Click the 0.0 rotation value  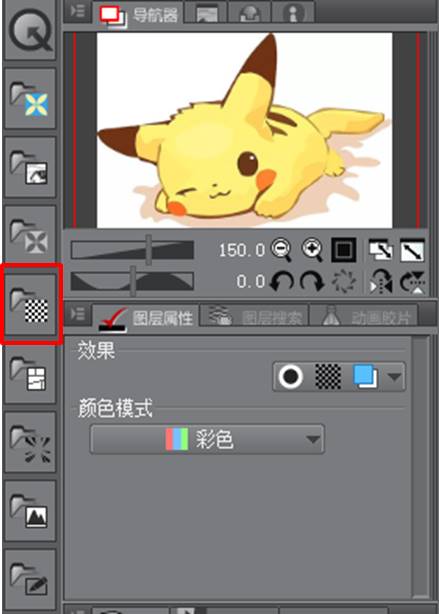coord(251,281)
